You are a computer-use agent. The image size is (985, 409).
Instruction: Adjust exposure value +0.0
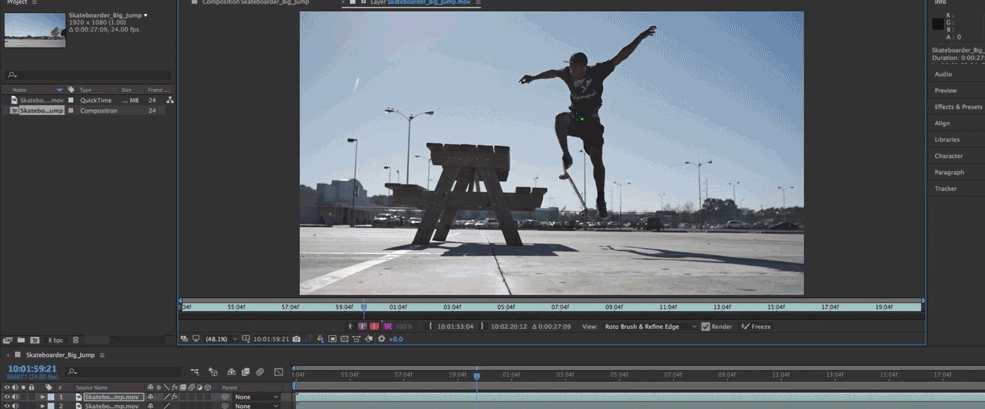(x=396, y=339)
